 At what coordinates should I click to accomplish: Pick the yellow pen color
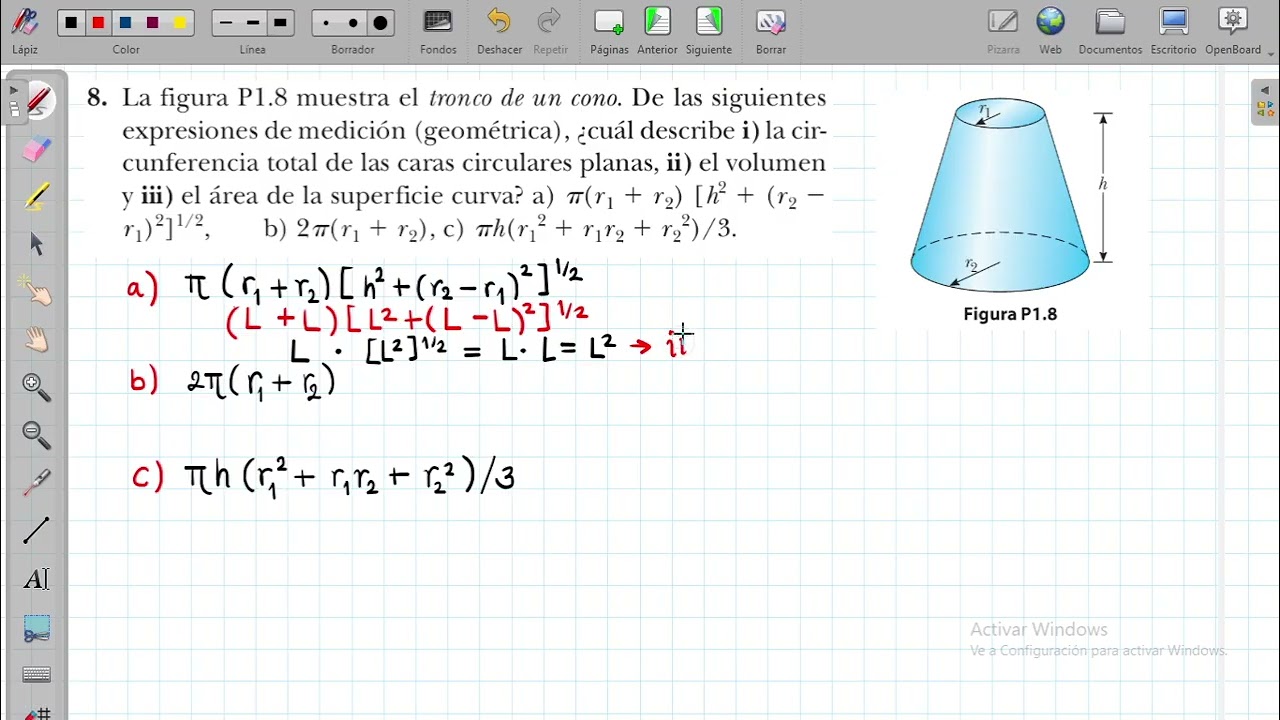coord(179,23)
